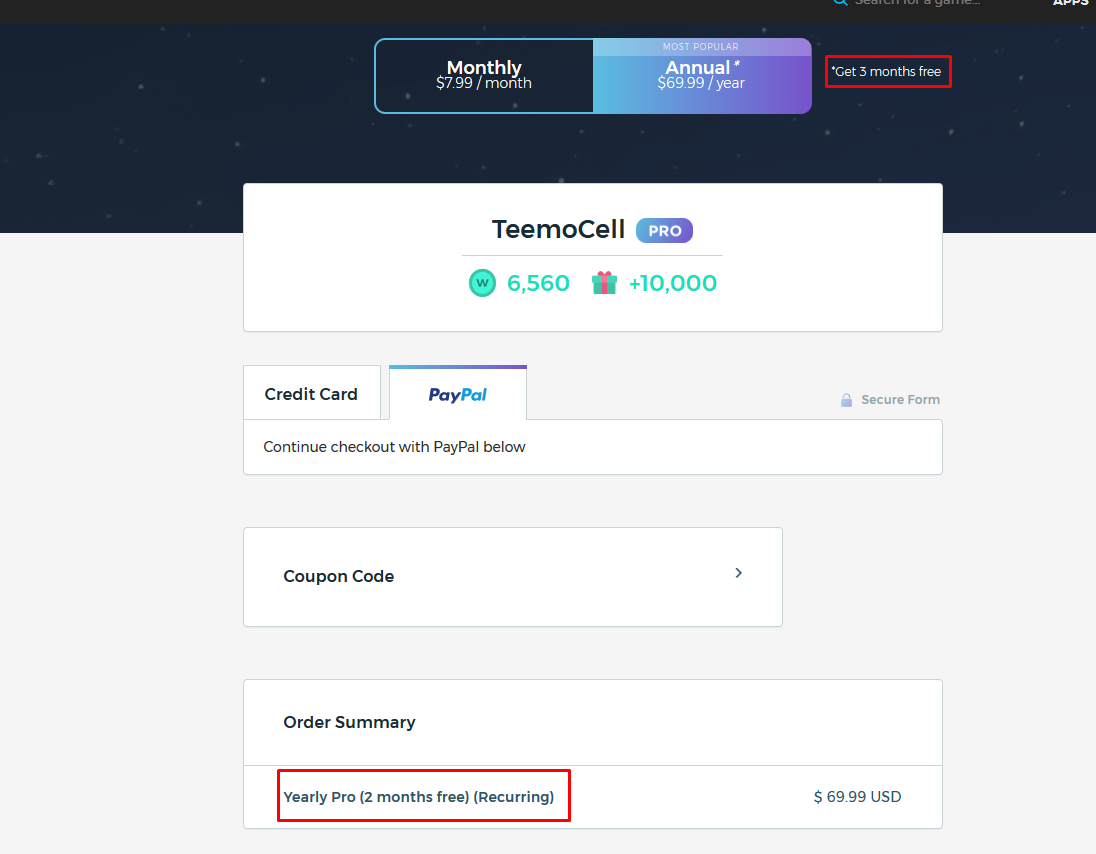Click the search magnifier icon
1096x854 pixels.
[x=841, y=3]
